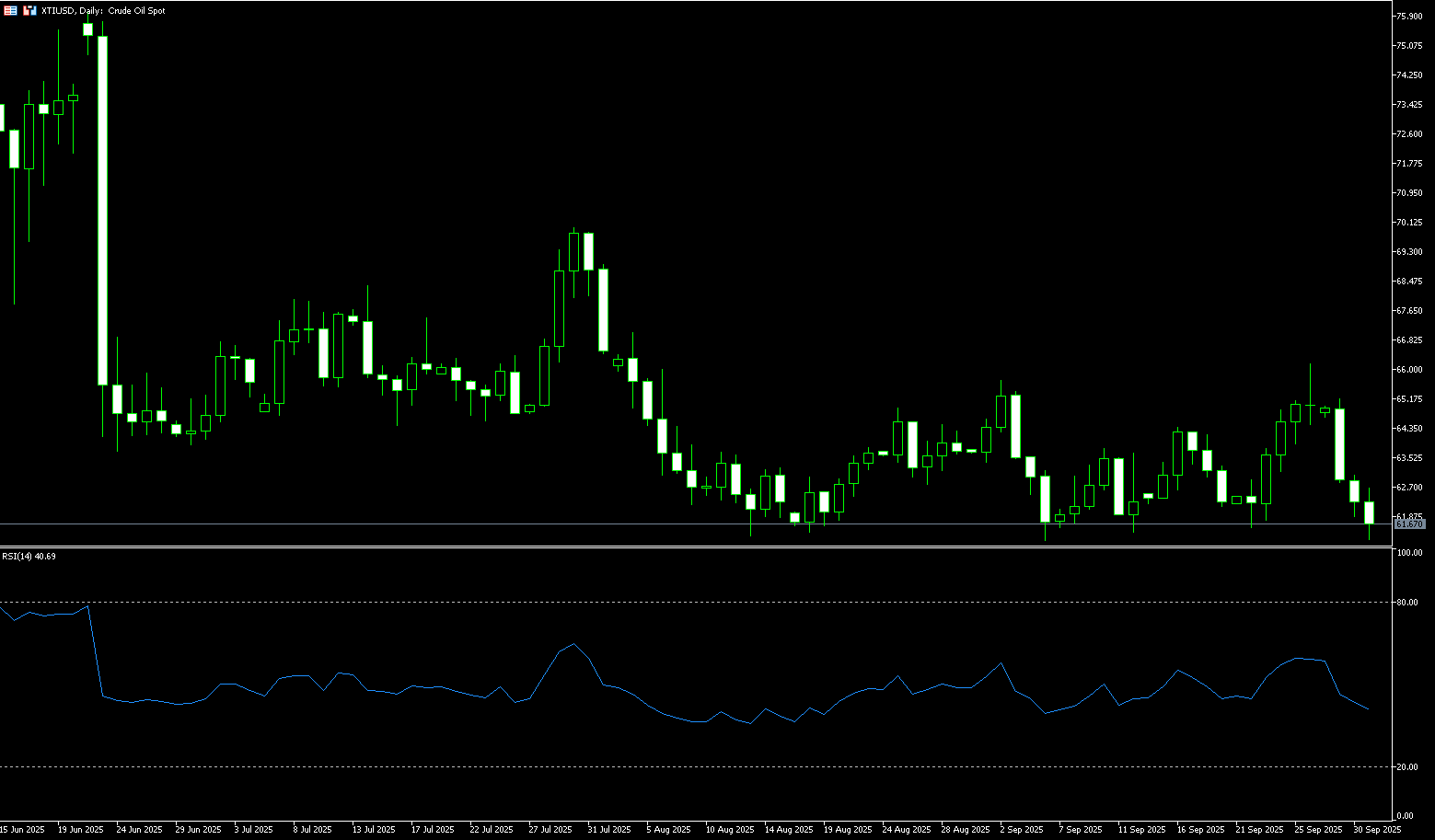Click the RSI 80.00 level label
This screenshot has height=840, width=1435.
[1406, 603]
